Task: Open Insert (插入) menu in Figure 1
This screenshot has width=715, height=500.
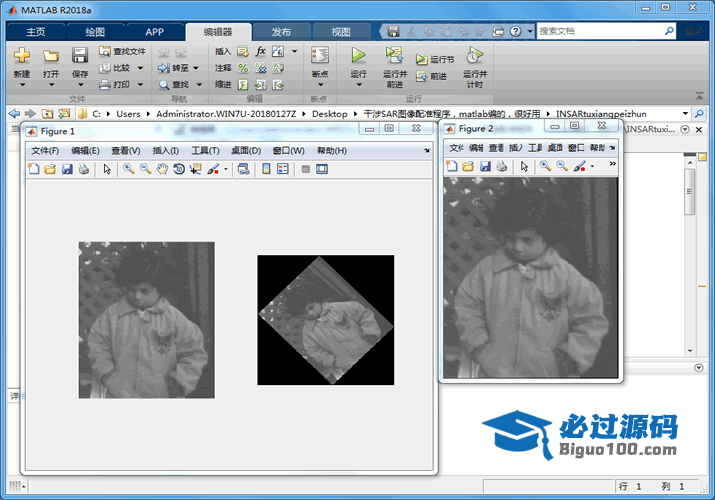Action: point(166,150)
